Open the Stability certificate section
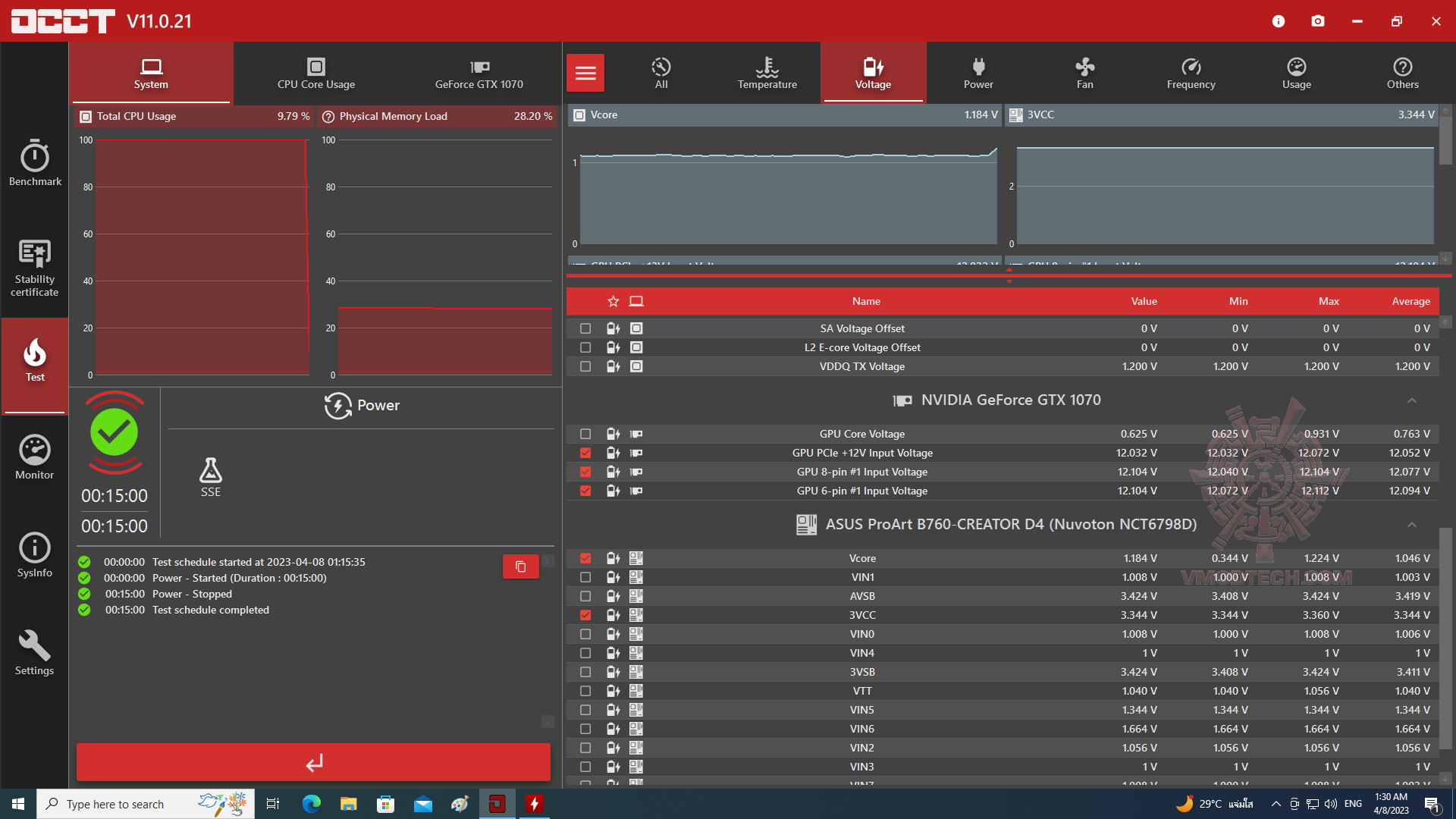 click(x=35, y=267)
